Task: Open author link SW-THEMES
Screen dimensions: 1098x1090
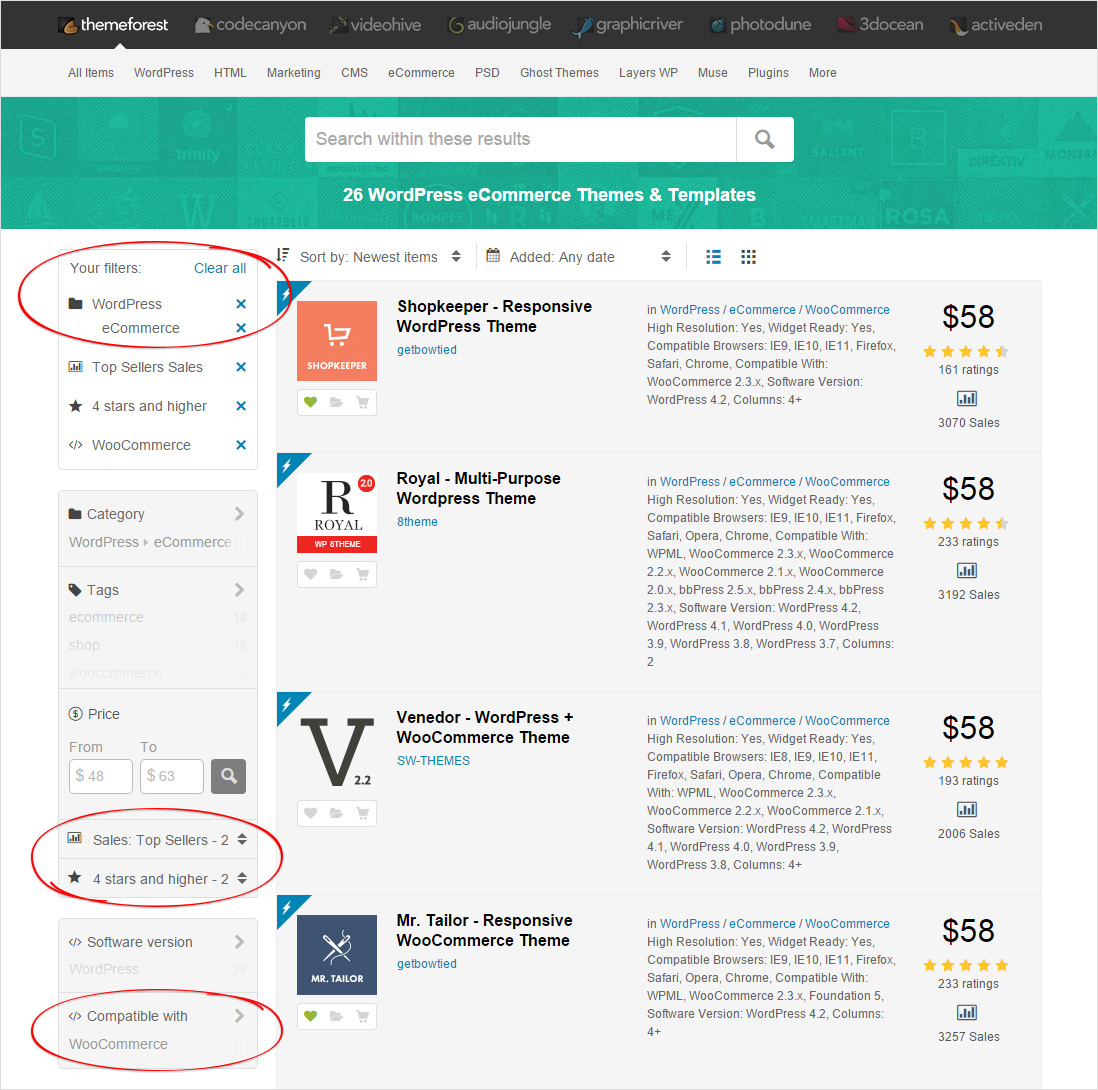Action: pyautogui.click(x=433, y=760)
